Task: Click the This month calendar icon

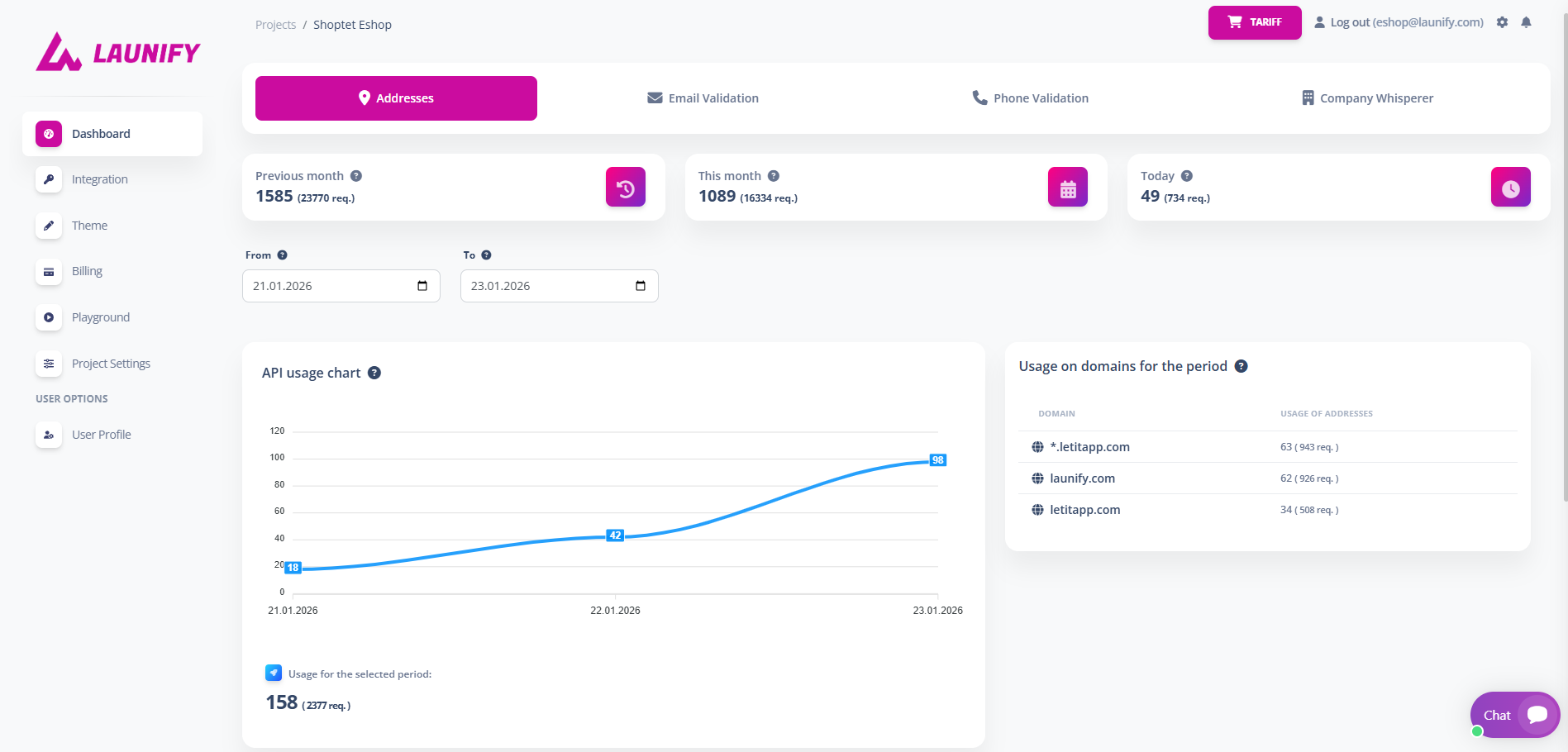Action: point(1068,188)
